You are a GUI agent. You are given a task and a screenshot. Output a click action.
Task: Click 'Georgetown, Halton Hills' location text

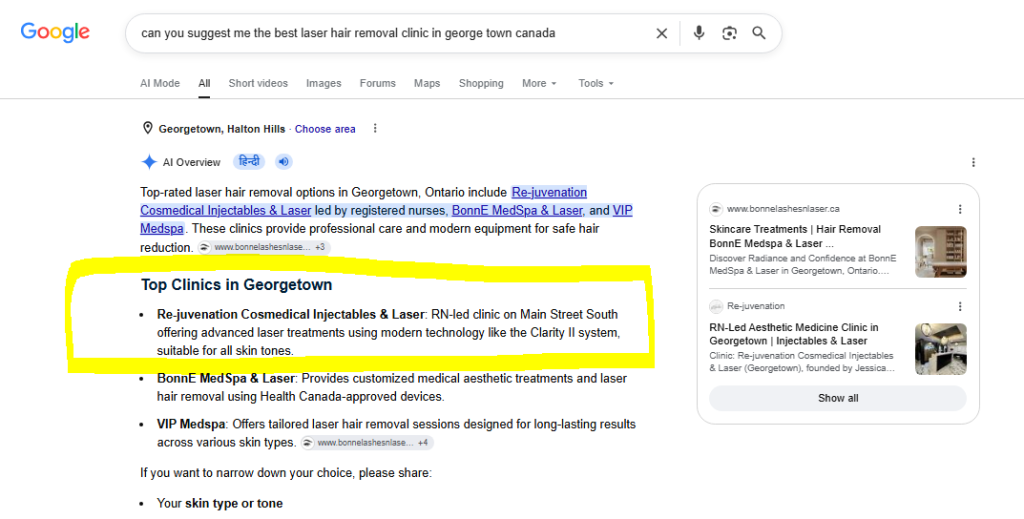[x=222, y=129]
